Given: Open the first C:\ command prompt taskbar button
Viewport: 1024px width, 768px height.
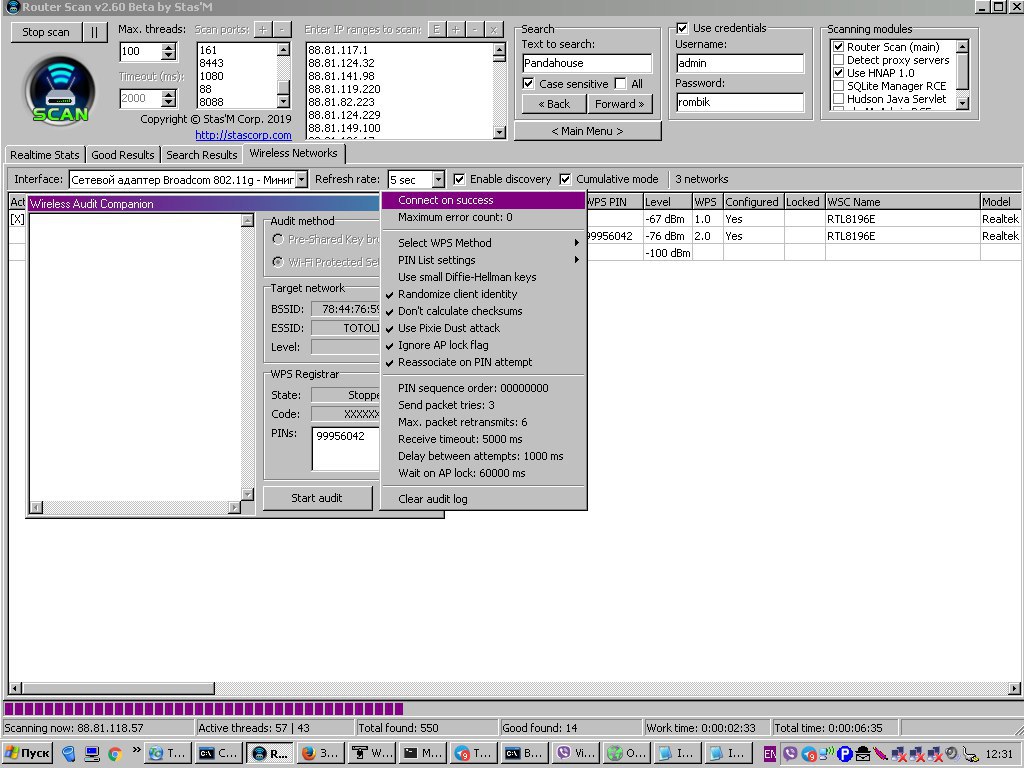Looking at the screenshot, I should (219, 753).
